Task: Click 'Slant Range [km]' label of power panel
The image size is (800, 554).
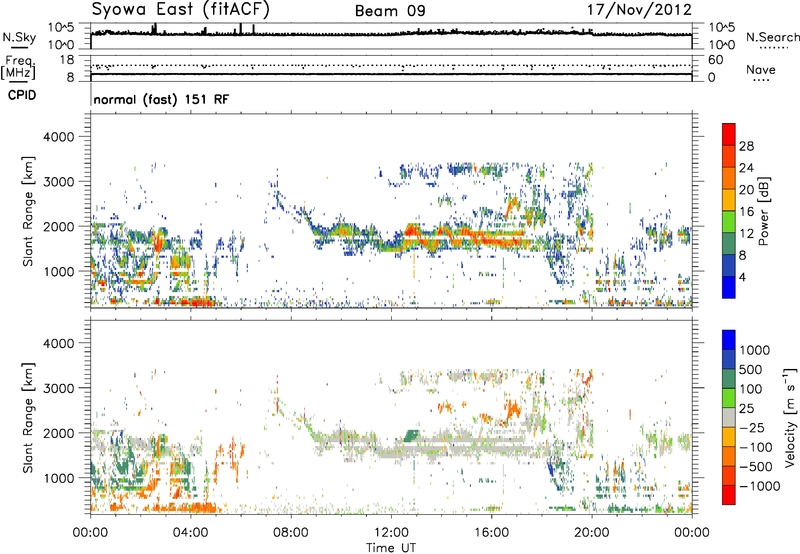Action: tap(28, 211)
